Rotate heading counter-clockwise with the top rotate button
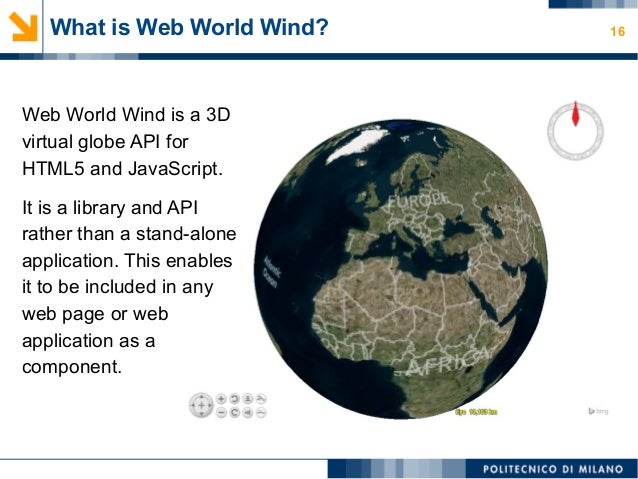 234,399
